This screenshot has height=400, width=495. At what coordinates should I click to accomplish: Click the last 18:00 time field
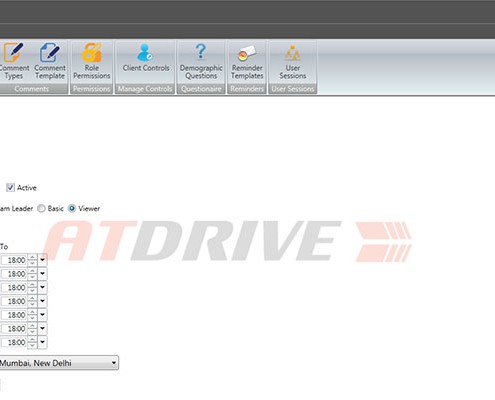pos(14,342)
